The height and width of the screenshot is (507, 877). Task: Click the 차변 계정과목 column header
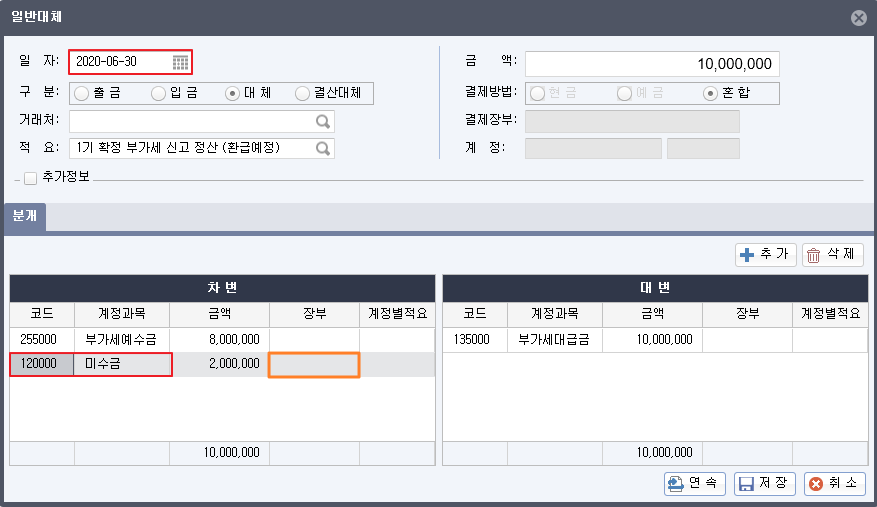tap(122, 314)
